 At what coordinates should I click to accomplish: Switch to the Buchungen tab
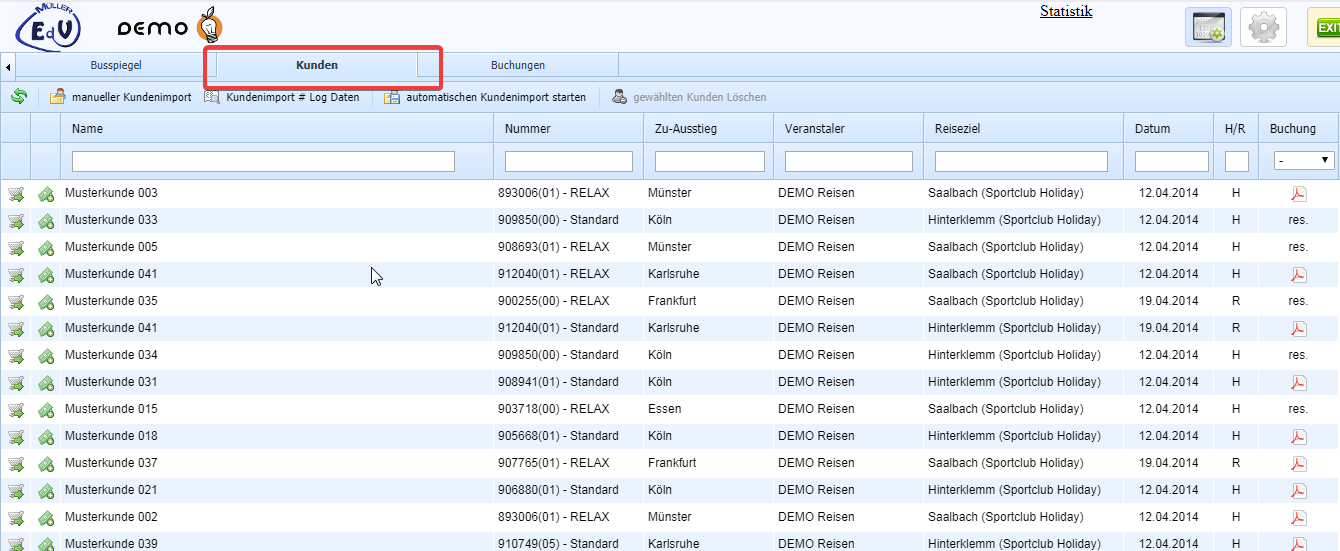pos(517,65)
